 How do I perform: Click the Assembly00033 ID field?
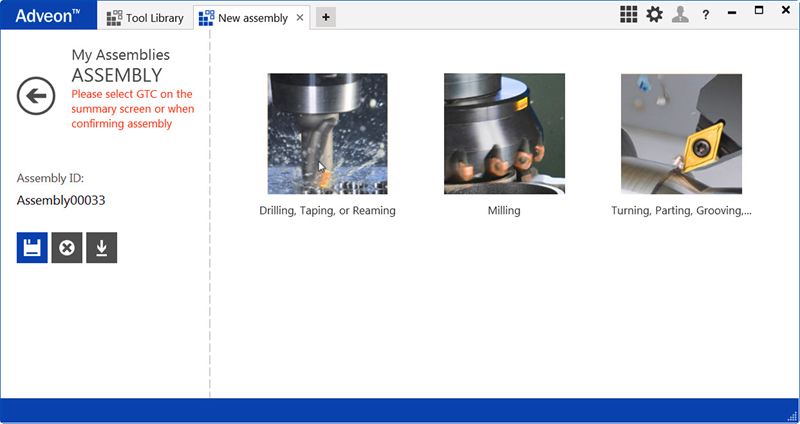point(61,200)
